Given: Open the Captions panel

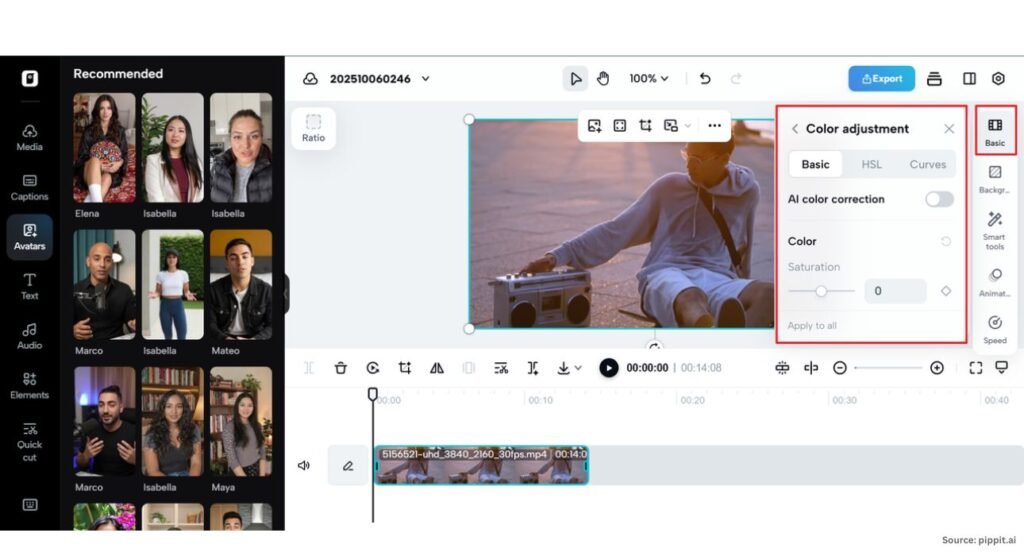Looking at the screenshot, I should tap(30, 187).
